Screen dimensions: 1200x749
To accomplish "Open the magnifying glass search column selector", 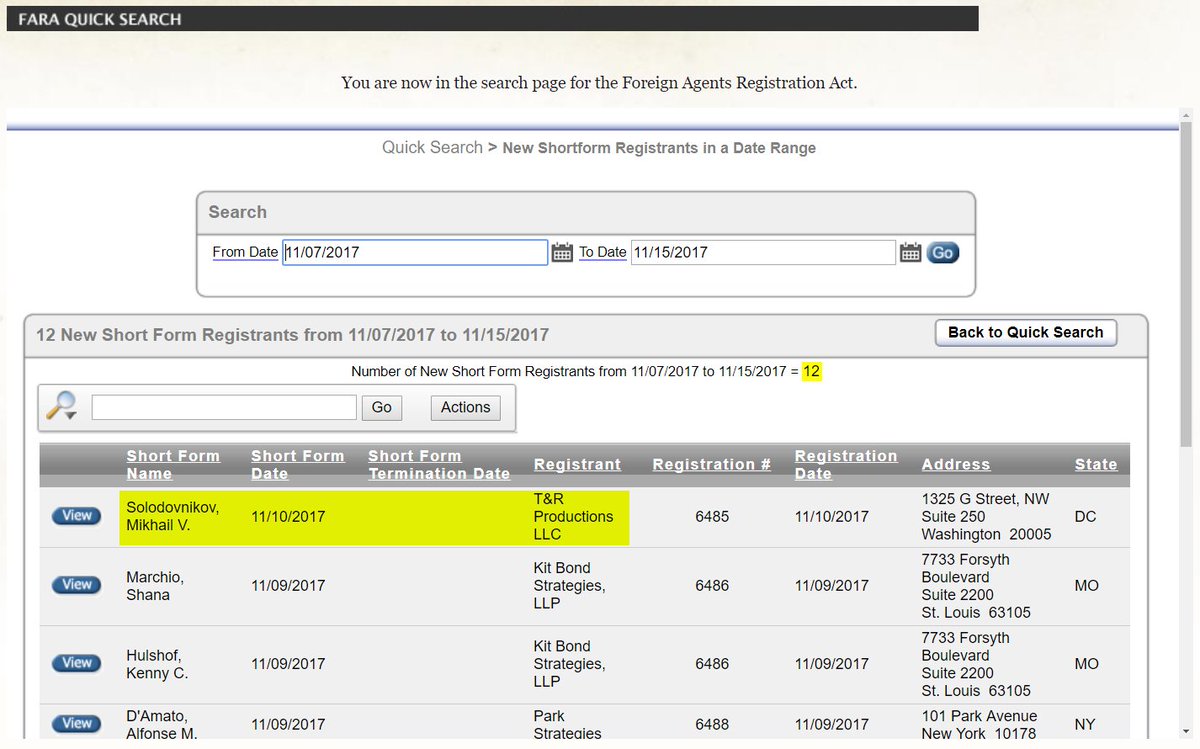I will pos(62,407).
